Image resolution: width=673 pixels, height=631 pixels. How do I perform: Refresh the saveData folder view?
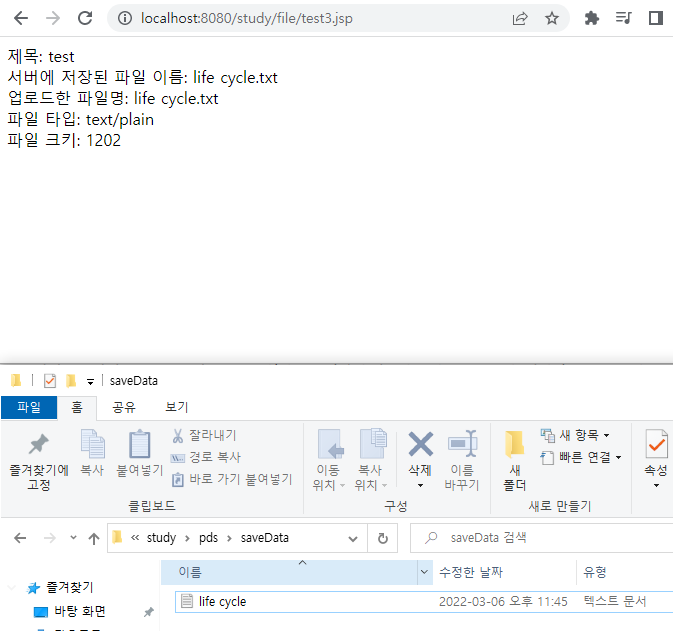(x=382, y=538)
